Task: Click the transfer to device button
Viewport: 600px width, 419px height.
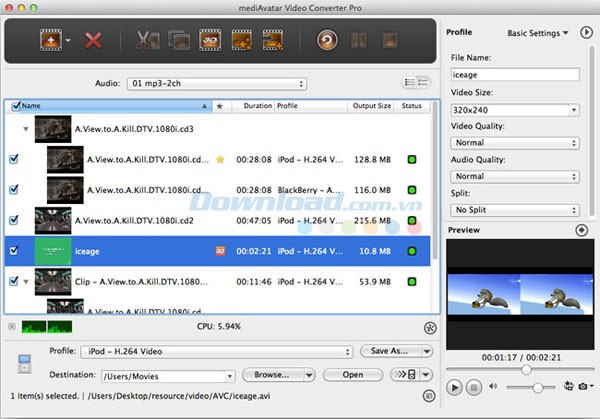Action: (405, 375)
